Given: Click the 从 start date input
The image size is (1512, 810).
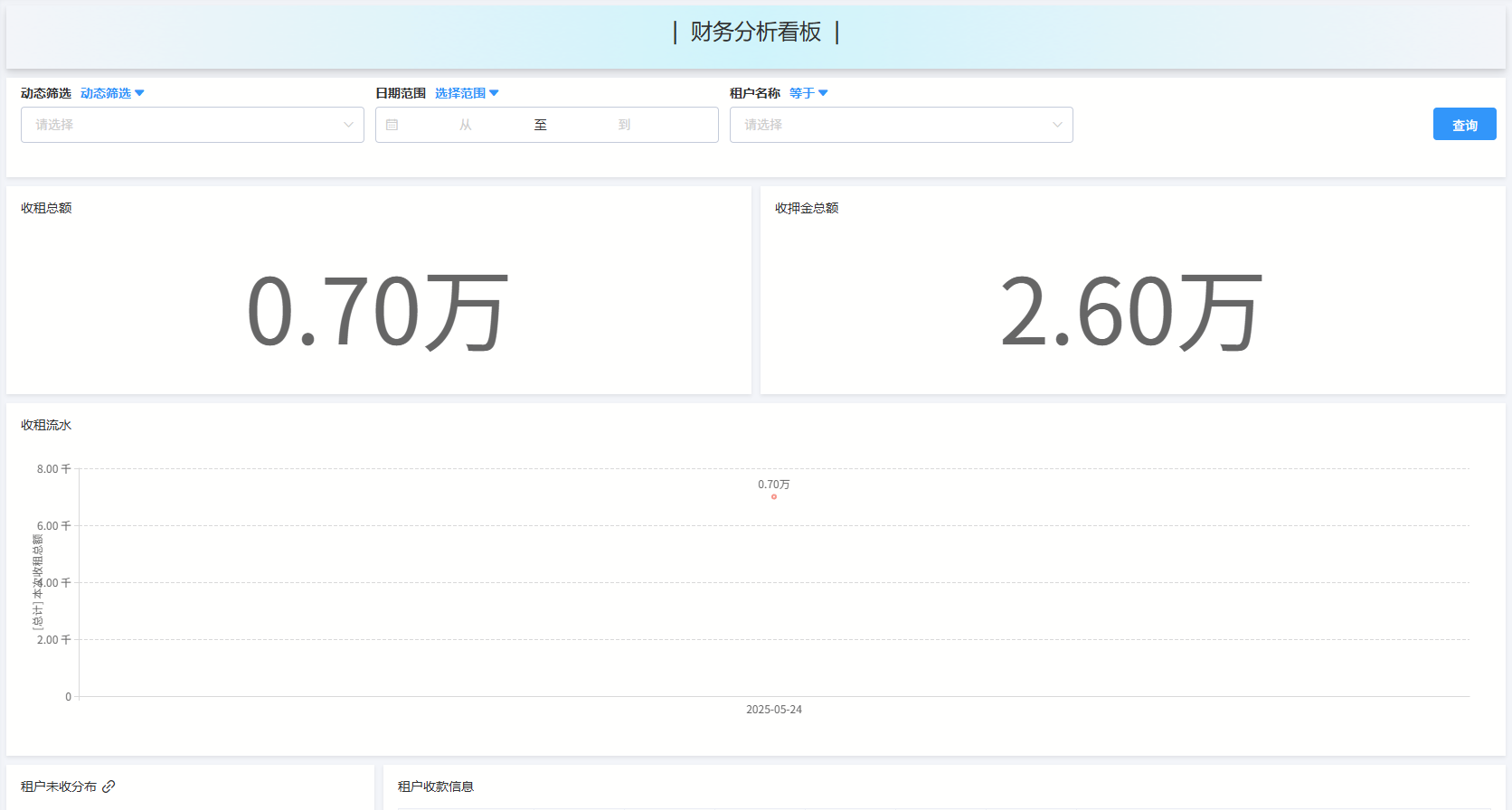Looking at the screenshot, I should pos(466,125).
